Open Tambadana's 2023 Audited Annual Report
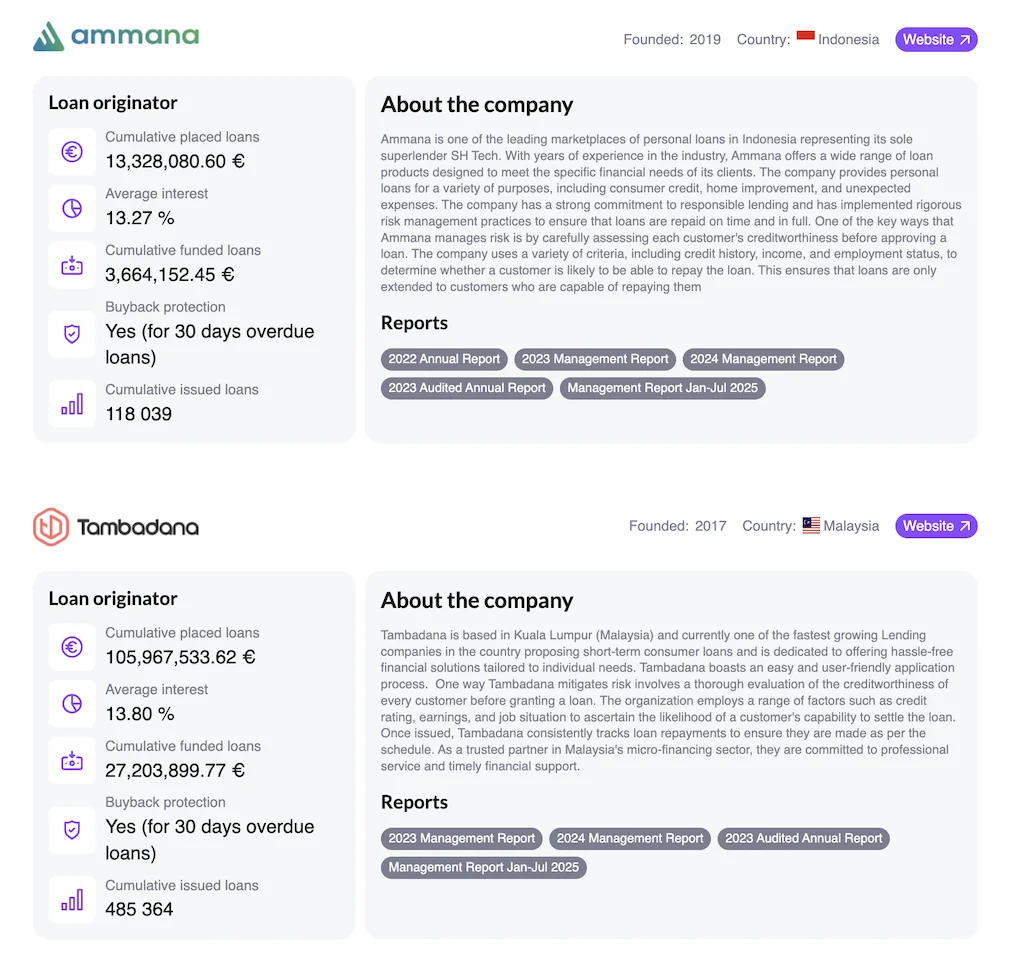1024x954 pixels. [x=803, y=838]
